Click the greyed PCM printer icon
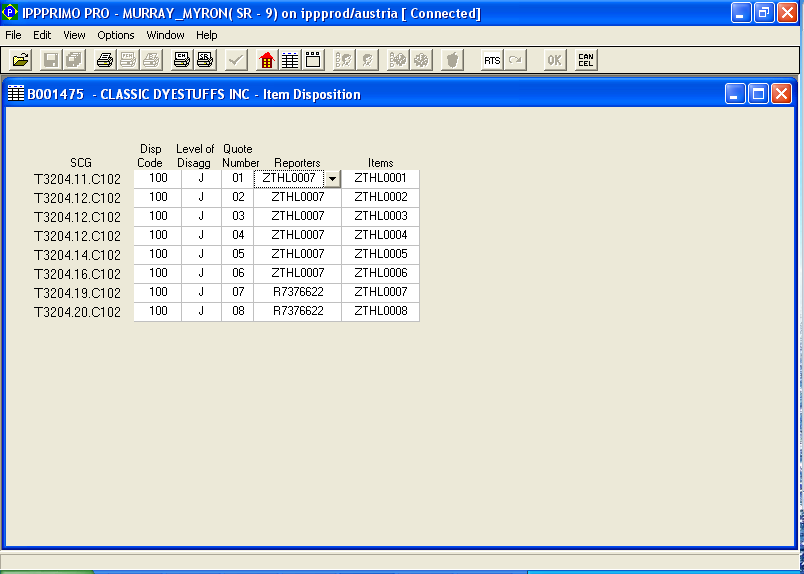 click(x=128, y=61)
